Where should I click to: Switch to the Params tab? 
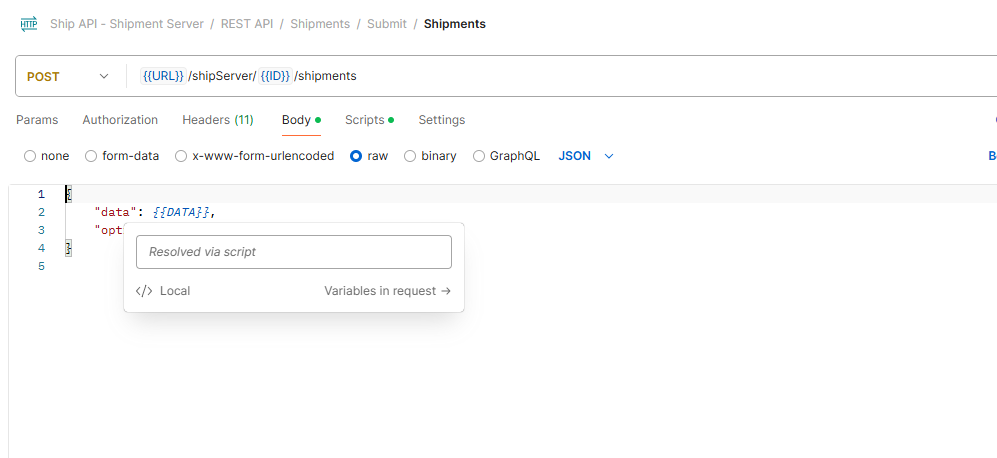pyautogui.click(x=37, y=120)
